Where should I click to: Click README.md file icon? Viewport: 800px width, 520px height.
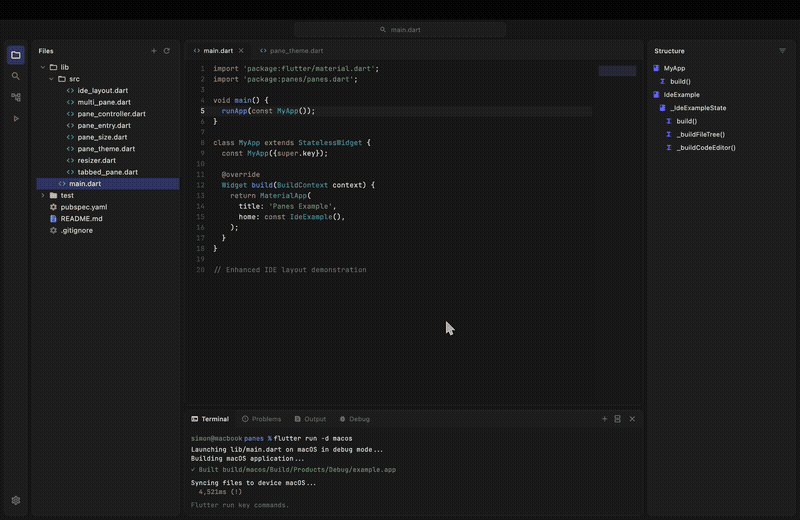point(54,218)
